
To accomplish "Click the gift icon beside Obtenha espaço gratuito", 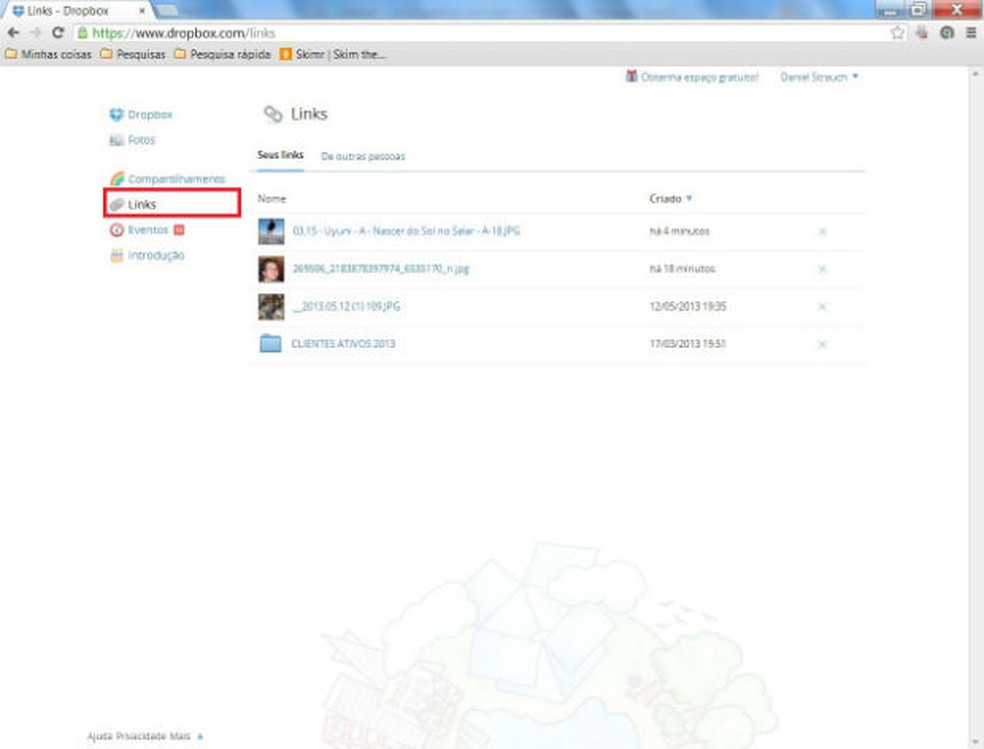I will (631, 77).
